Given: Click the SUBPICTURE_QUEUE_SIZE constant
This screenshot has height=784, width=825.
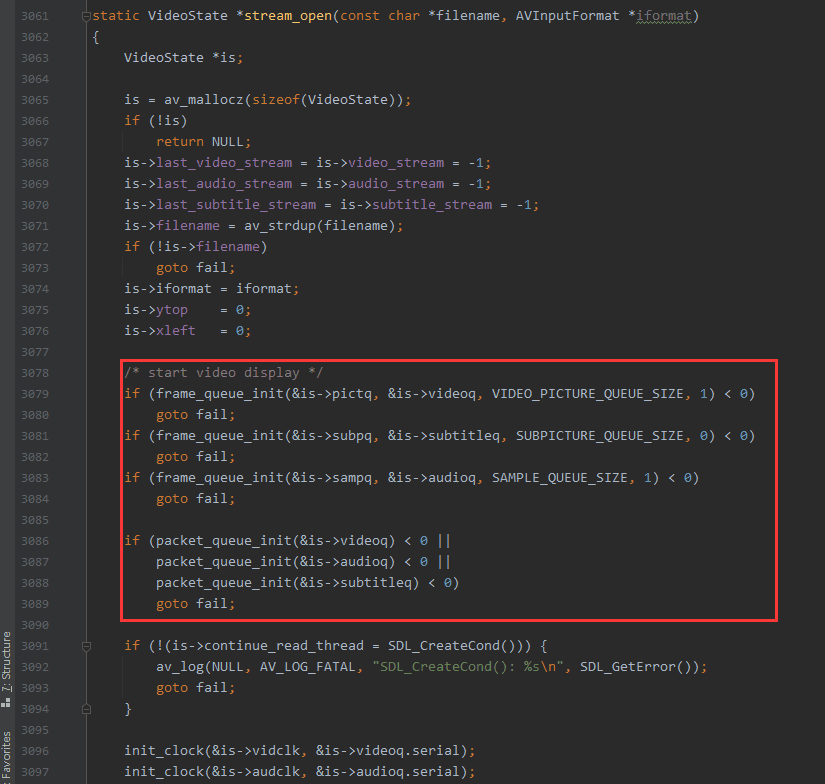Looking at the screenshot, I should coord(602,435).
